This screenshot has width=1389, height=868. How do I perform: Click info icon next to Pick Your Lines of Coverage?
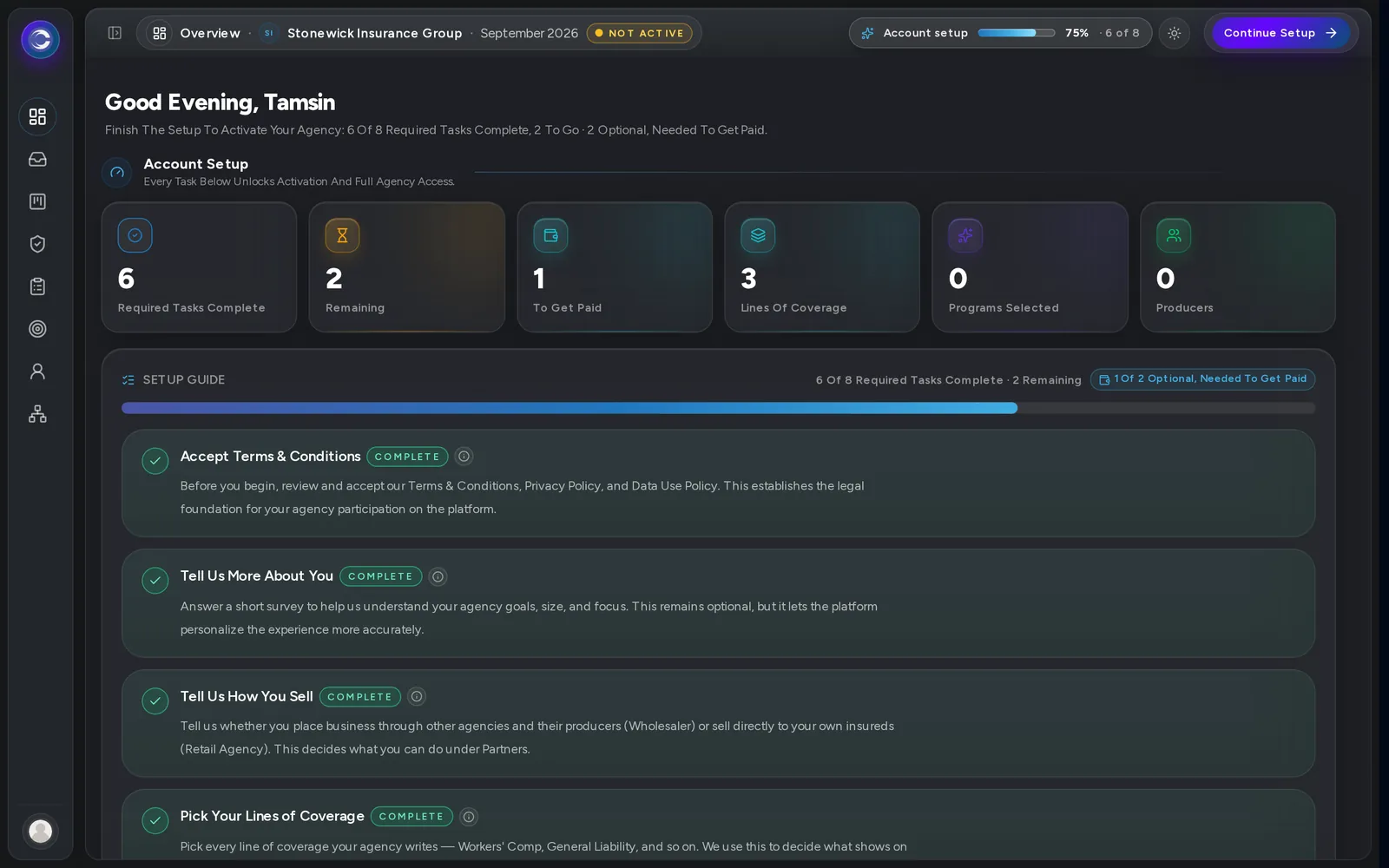coord(469,817)
